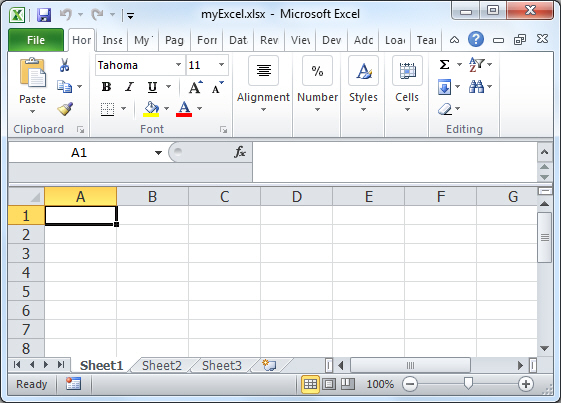The image size is (561, 403).
Task: Switch to Page Layout view
Action: [x=329, y=384]
